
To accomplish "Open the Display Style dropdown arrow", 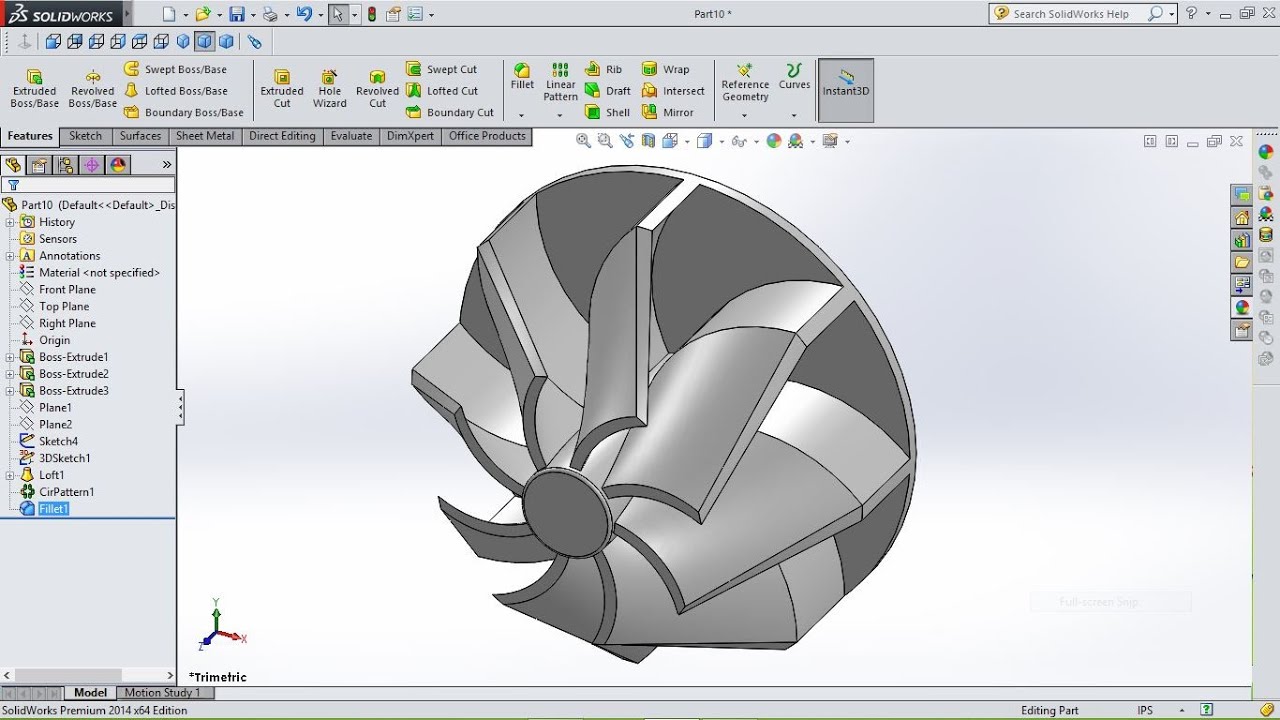I will pyautogui.click(x=720, y=142).
